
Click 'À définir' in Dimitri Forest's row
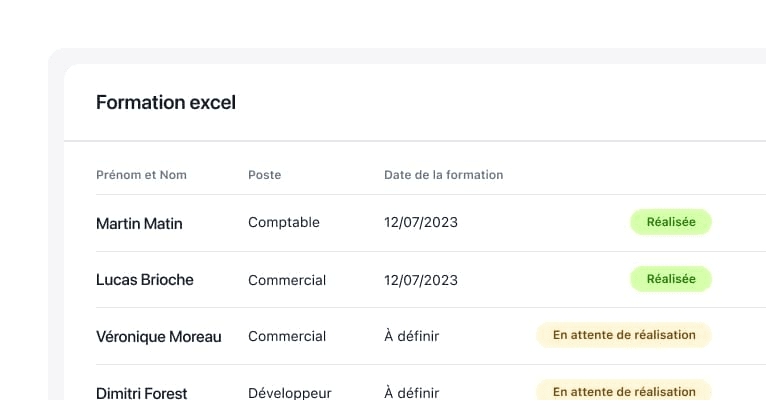[411, 393]
